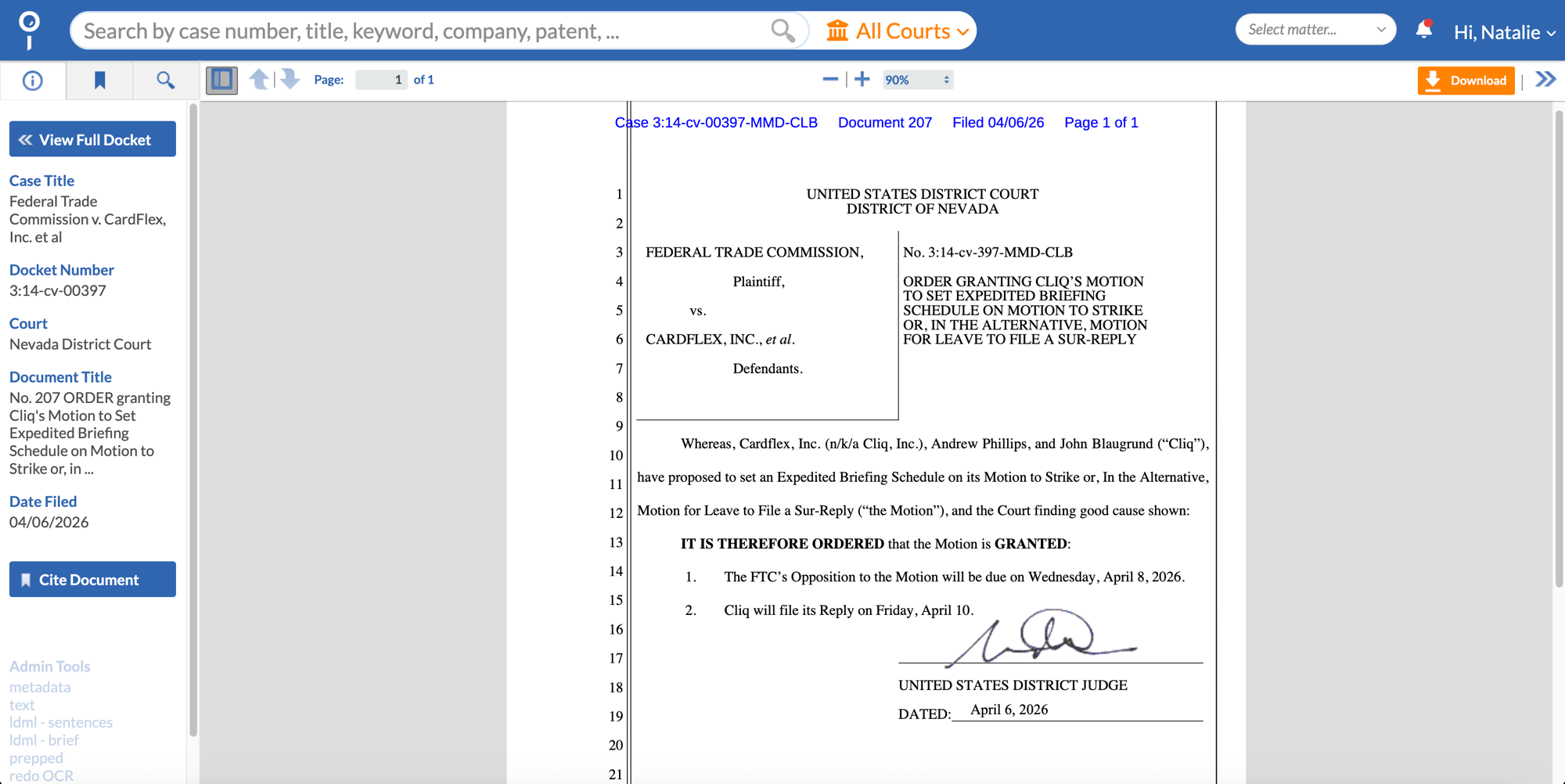Click the DATED April 6, 2026 line
Image resolution: width=1565 pixels, height=784 pixels.
pos(1050,711)
